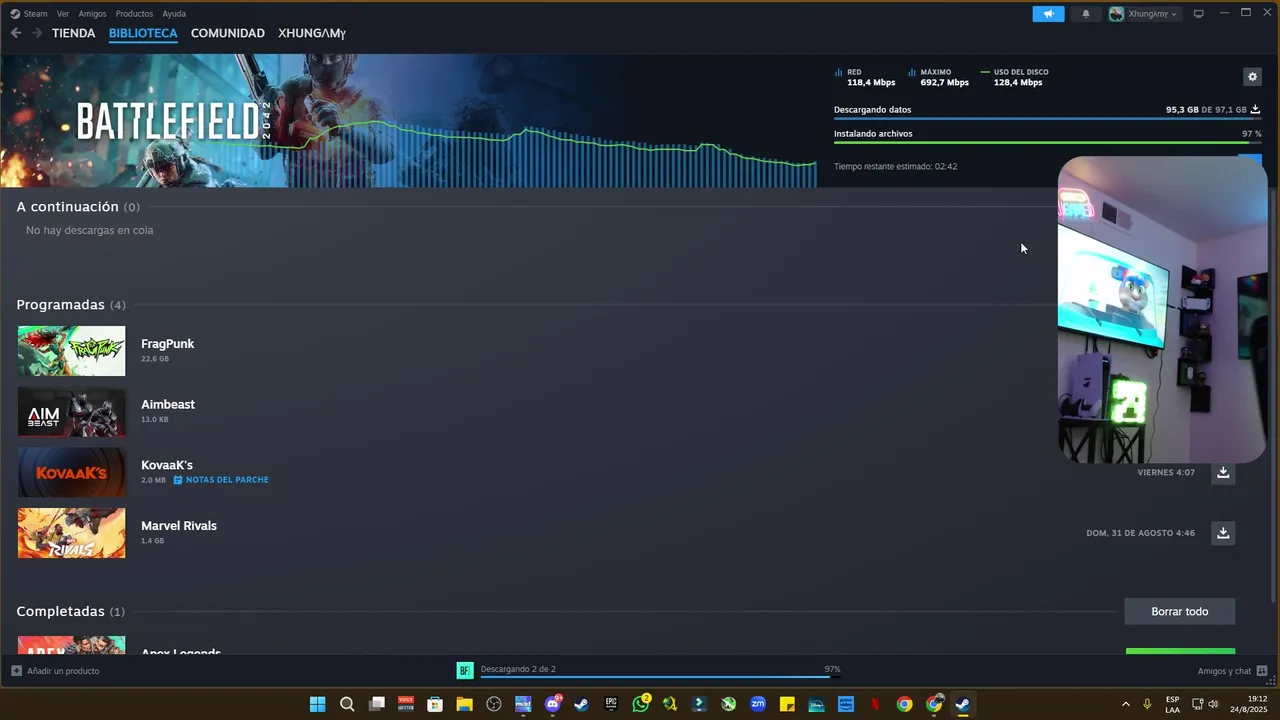Open Windows Start menu

pyautogui.click(x=317, y=704)
